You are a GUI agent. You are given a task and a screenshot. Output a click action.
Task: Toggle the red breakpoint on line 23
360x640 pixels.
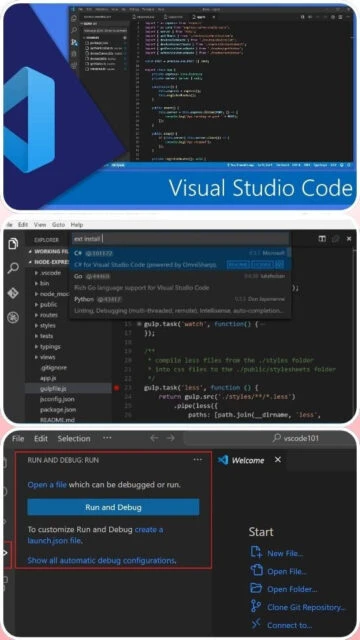pyautogui.click(x=117, y=388)
